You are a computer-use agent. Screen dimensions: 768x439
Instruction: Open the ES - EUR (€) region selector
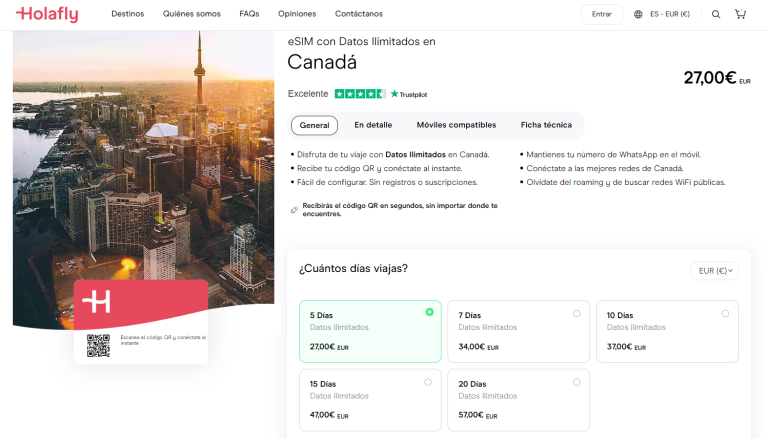[x=670, y=14]
